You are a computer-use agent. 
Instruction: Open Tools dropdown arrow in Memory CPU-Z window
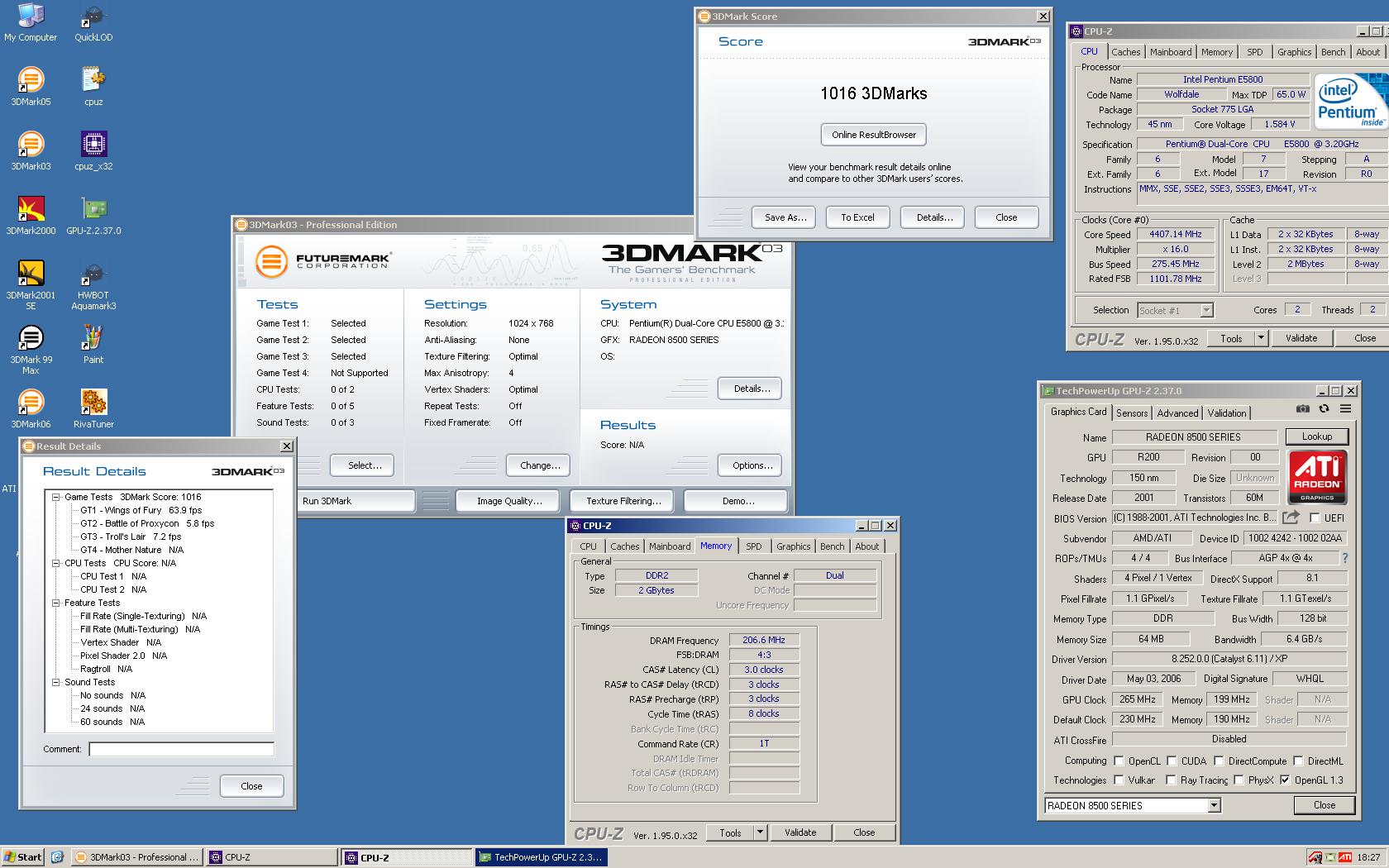(x=760, y=832)
